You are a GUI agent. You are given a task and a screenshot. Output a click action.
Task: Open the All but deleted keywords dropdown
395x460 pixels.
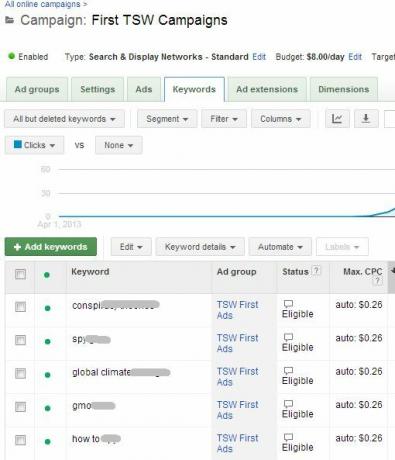(x=65, y=119)
